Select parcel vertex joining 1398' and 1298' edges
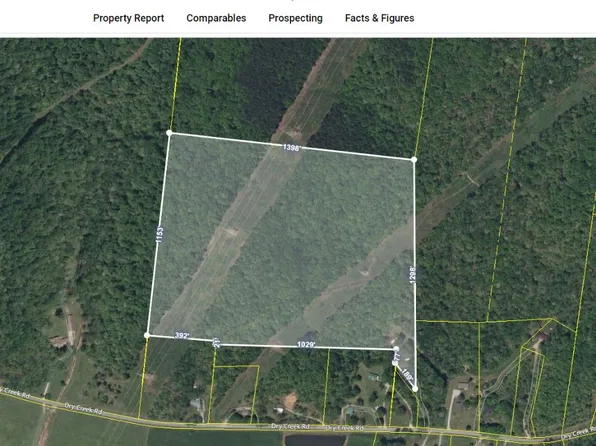 tap(414, 159)
